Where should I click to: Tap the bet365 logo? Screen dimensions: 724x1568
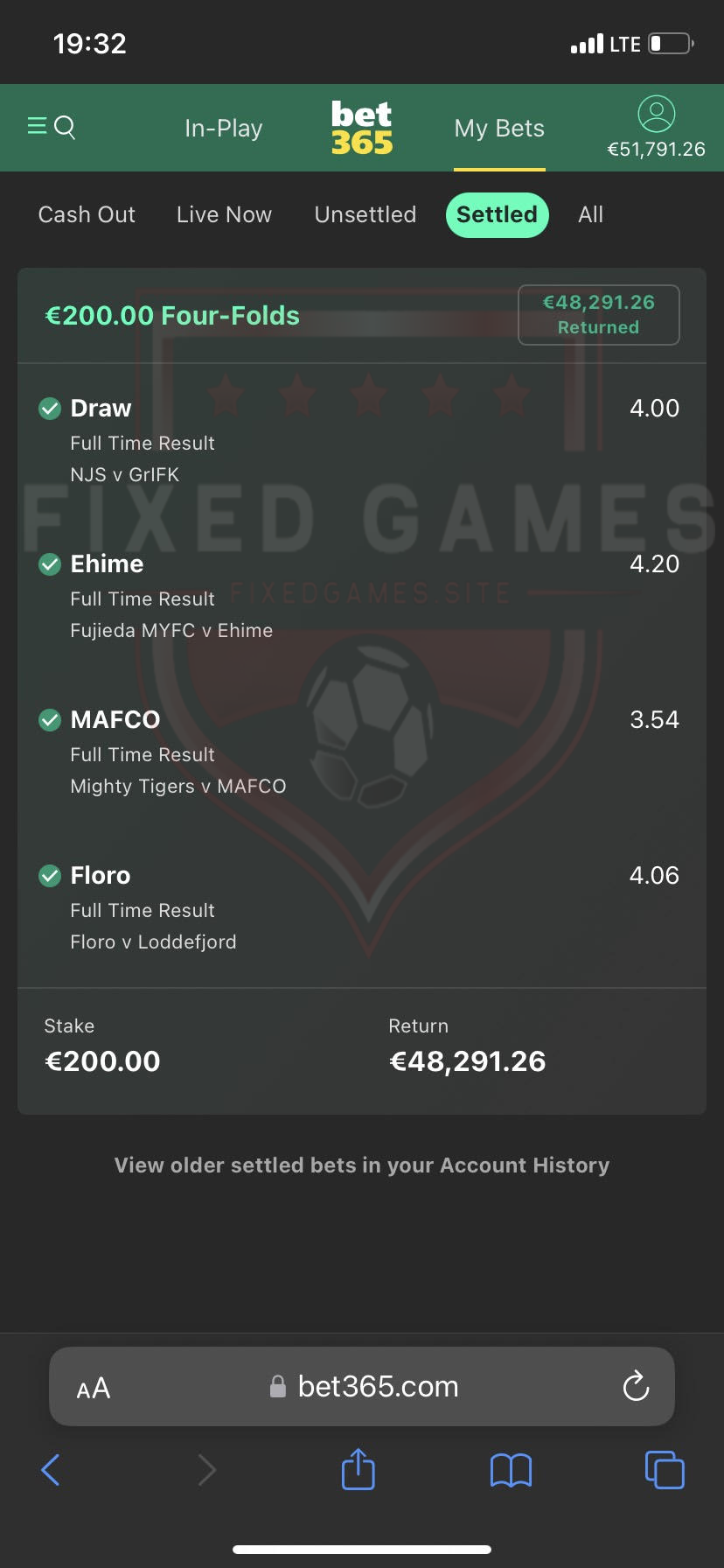click(x=362, y=128)
